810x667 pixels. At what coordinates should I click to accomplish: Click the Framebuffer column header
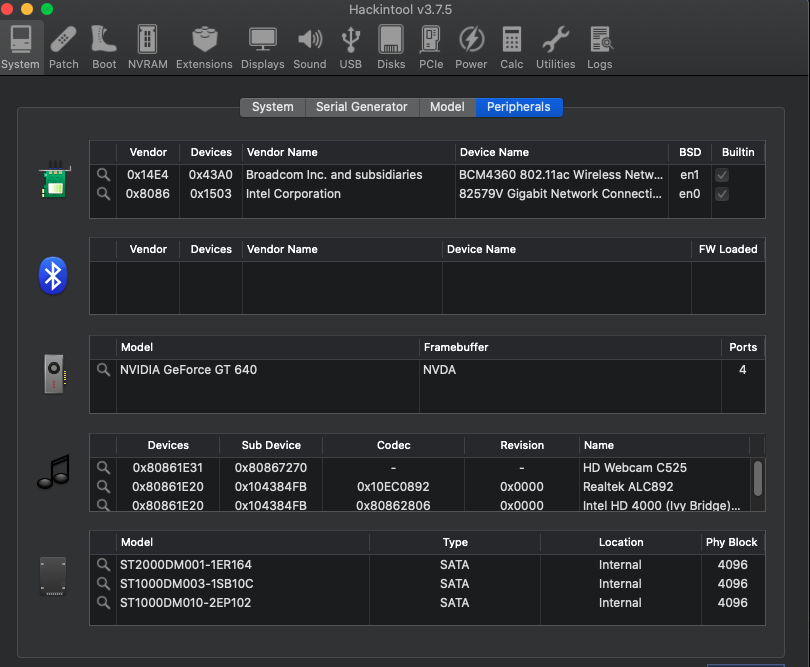[570, 347]
